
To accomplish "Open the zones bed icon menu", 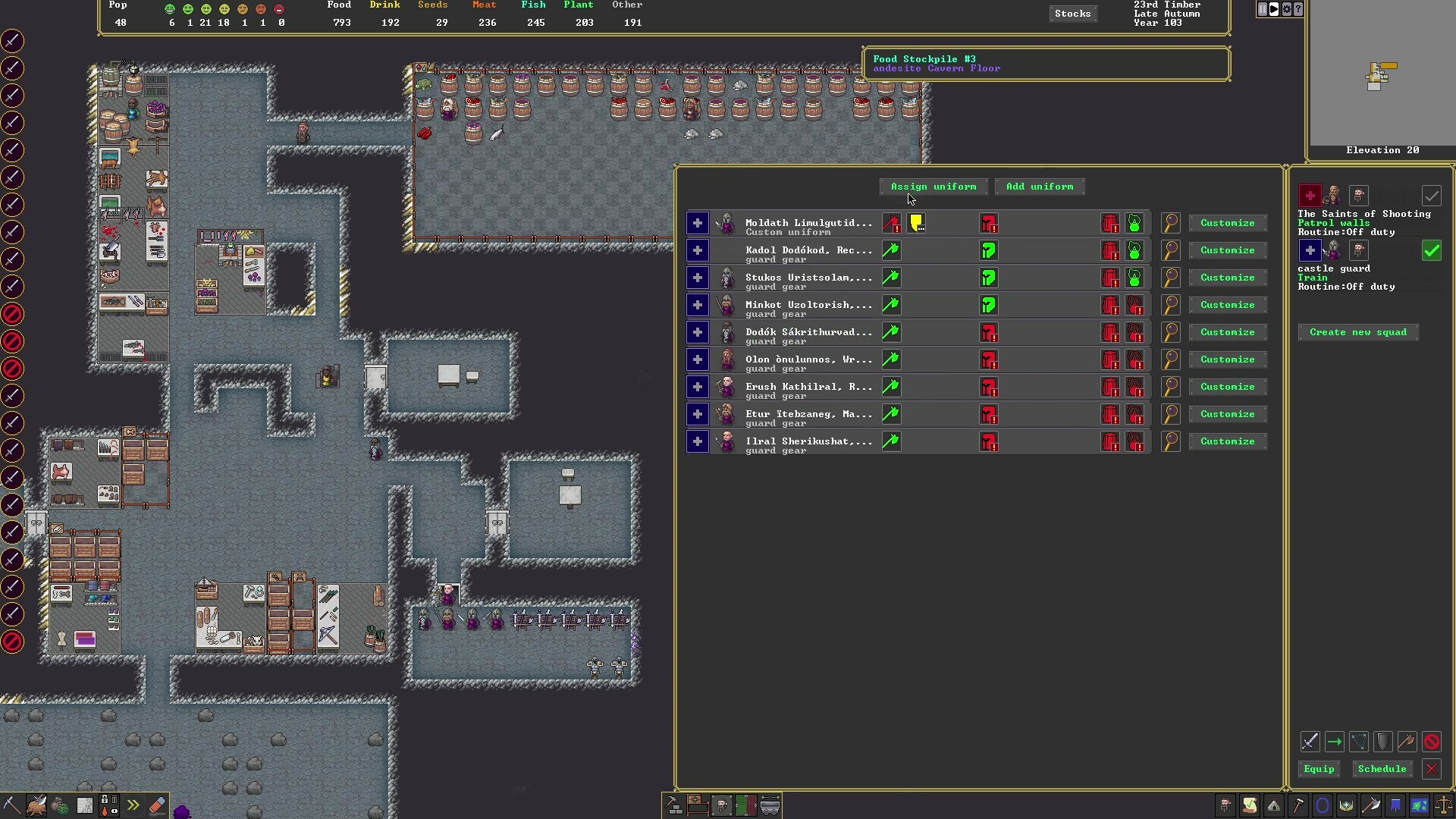I will click(x=697, y=805).
